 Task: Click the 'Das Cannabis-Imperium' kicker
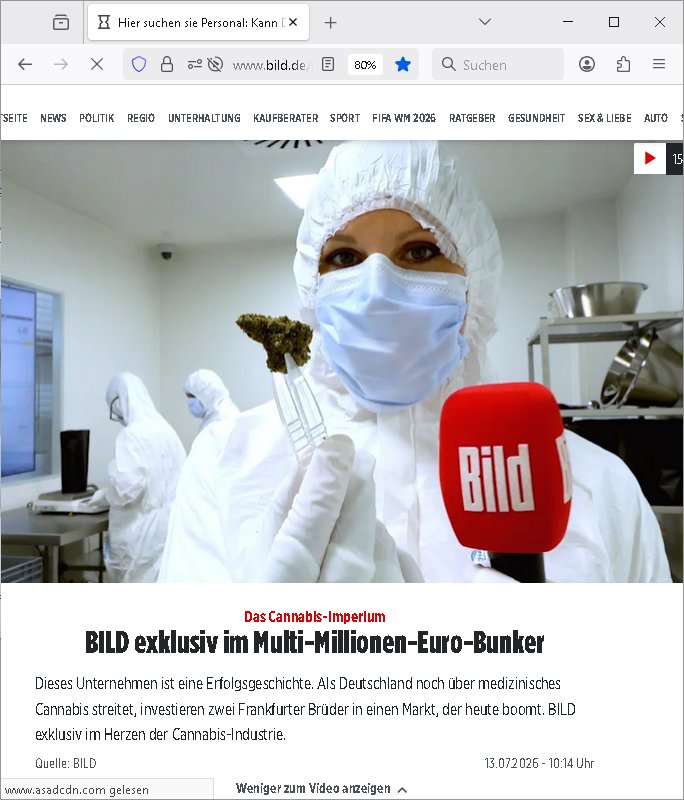pos(315,616)
